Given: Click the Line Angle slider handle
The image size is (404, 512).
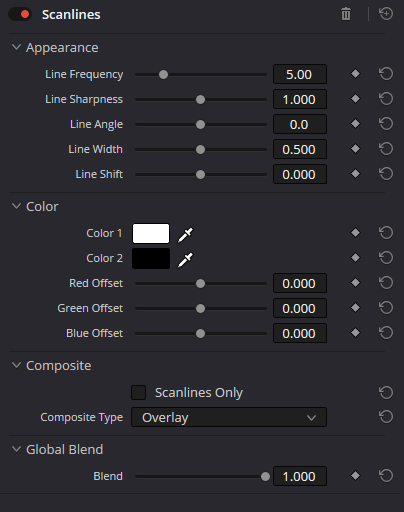Looking at the screenshot, I should 200,124.
